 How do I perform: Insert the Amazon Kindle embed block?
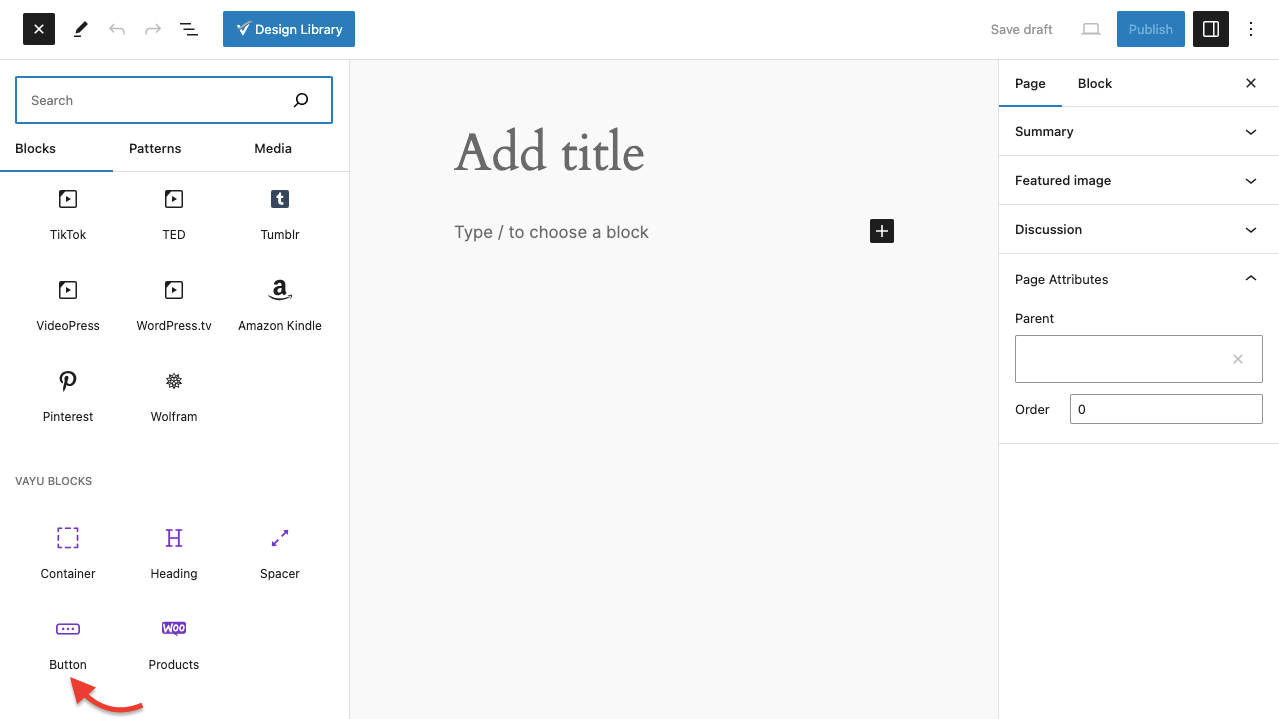click(x=280, y=303)
